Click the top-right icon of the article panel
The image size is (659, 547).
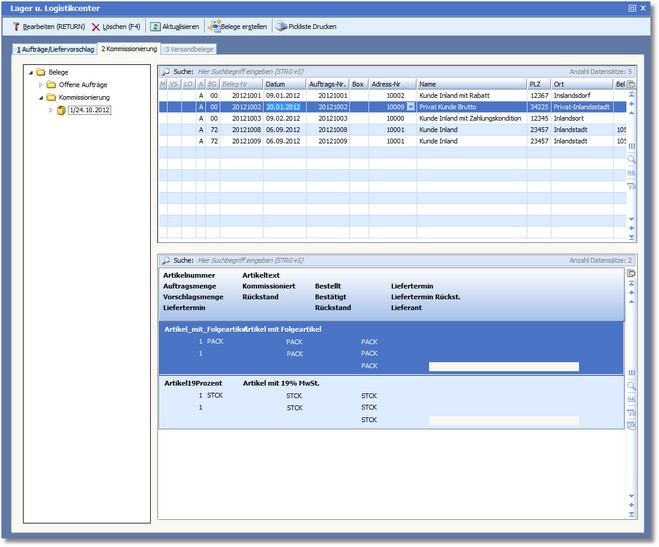[x=631, y=273]
